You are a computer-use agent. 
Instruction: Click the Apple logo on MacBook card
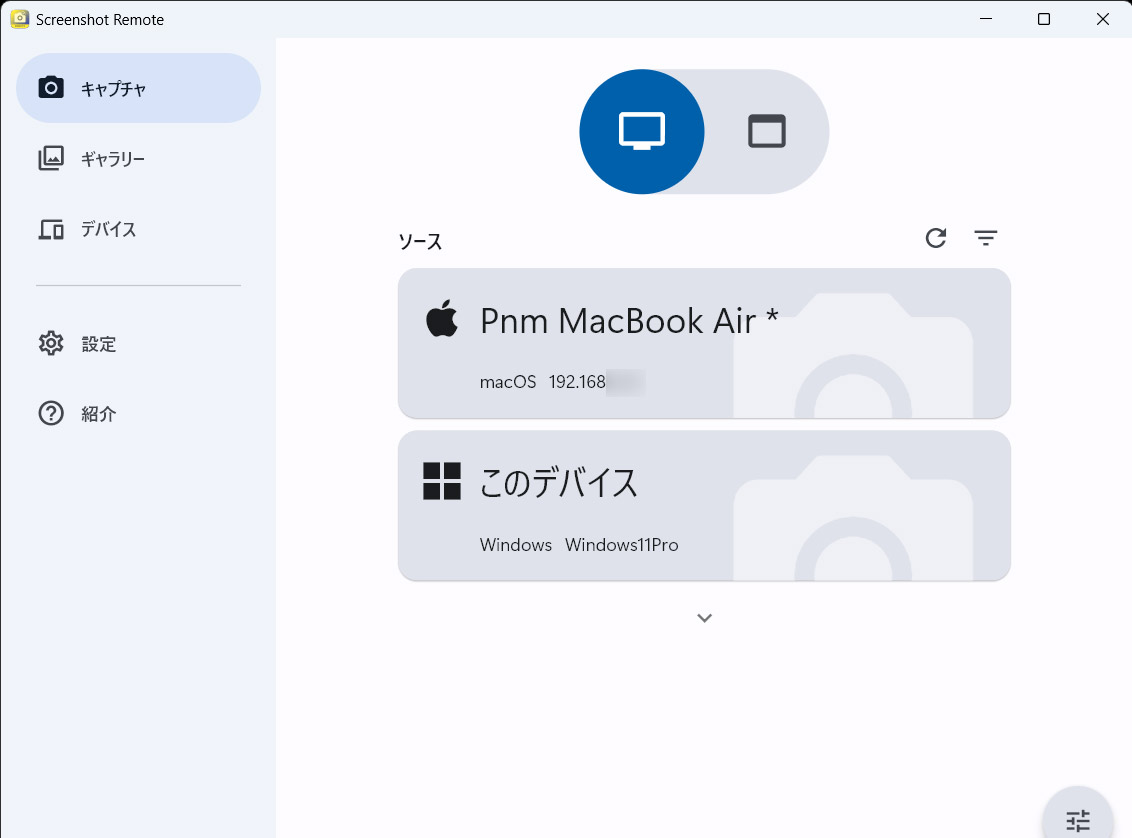click(442, 318)
